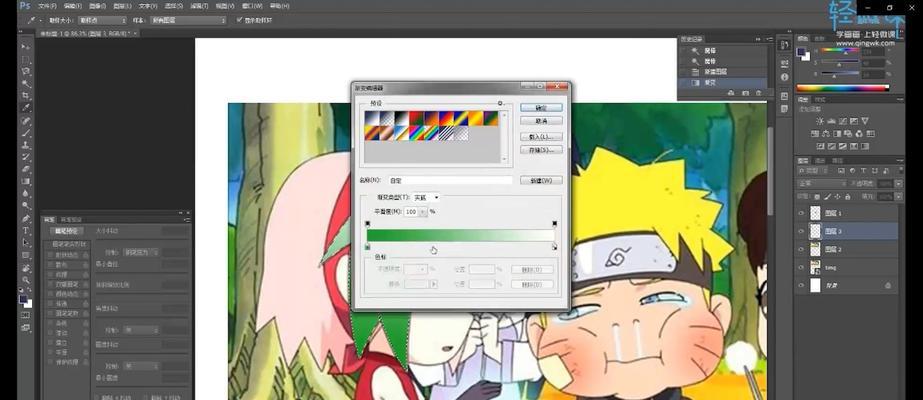Enable 纹理 checkbox in Brush panel
The height and width of the screenshot is (400, 923).
click(49, 274)
